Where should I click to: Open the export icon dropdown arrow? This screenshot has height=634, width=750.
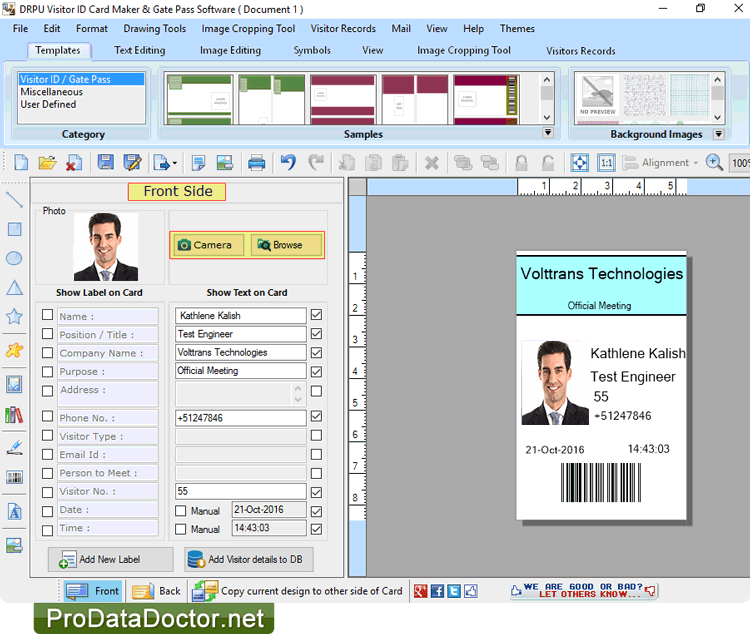(x=175, y=164)
